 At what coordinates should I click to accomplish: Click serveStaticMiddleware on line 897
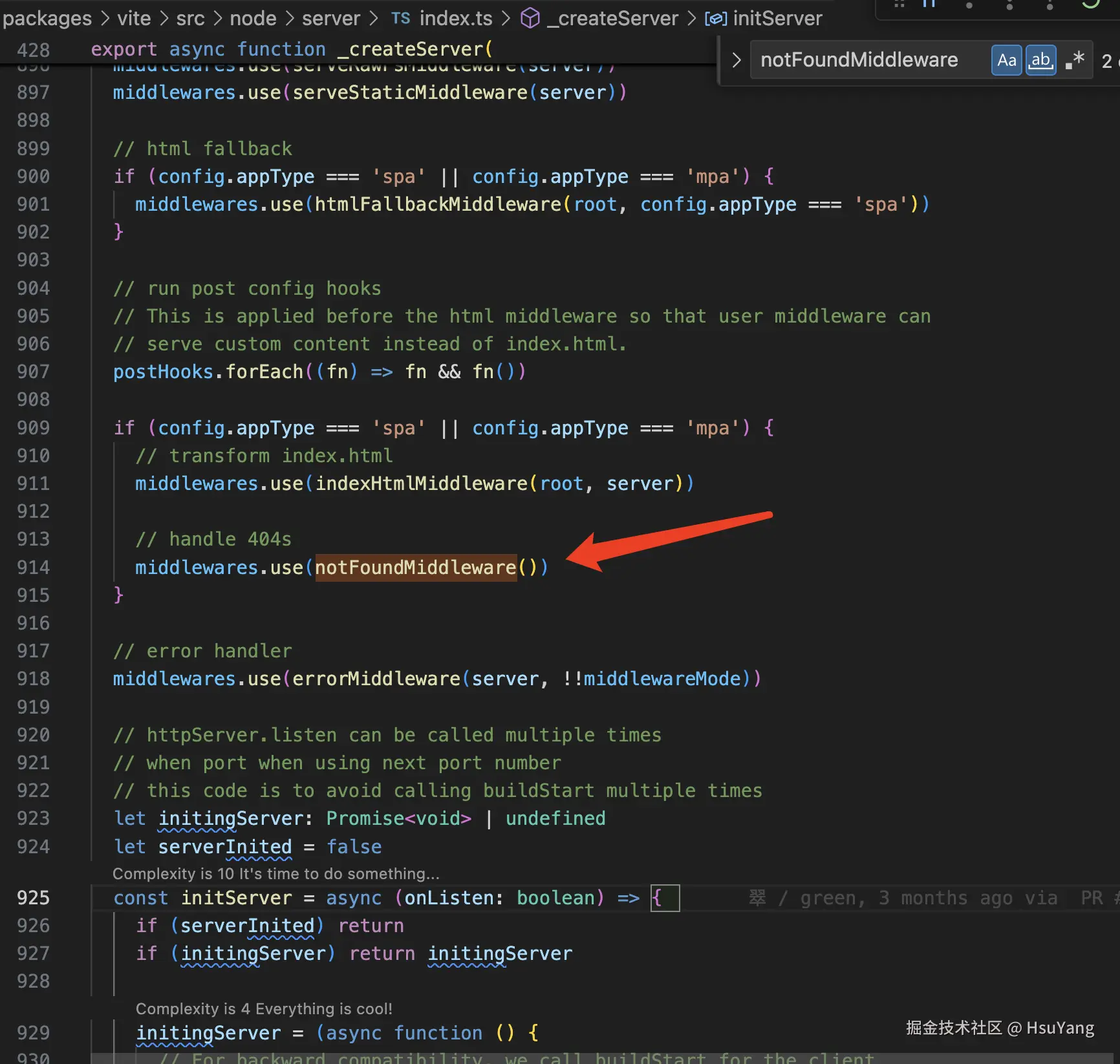(410, 92)
